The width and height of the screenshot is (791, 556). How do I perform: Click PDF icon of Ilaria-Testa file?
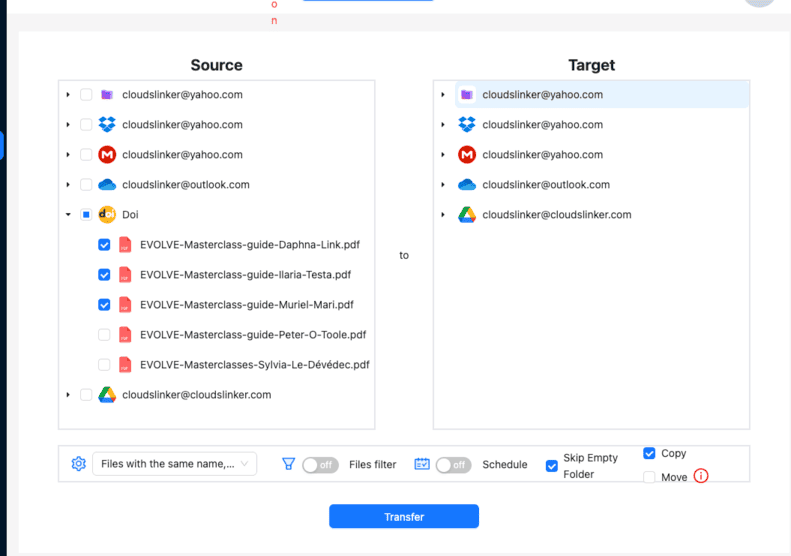coord(125,274)
